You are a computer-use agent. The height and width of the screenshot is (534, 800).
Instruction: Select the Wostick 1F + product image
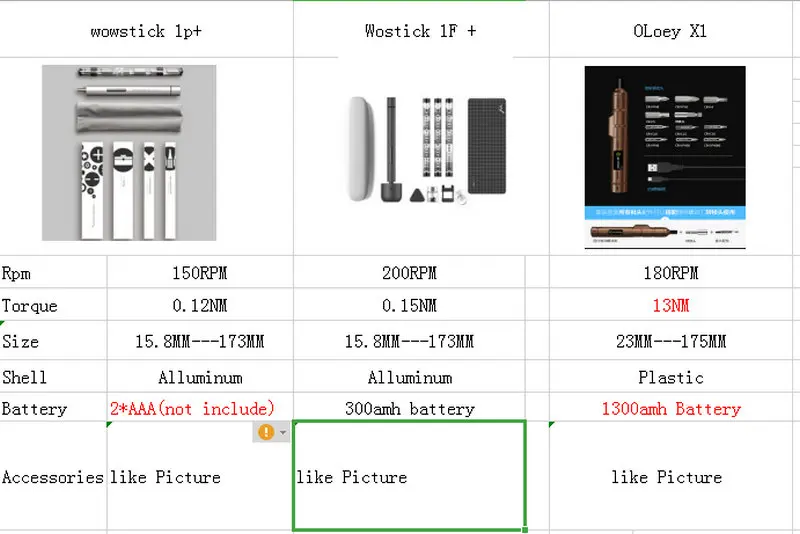pyautogui.click(x=428, y=150)
